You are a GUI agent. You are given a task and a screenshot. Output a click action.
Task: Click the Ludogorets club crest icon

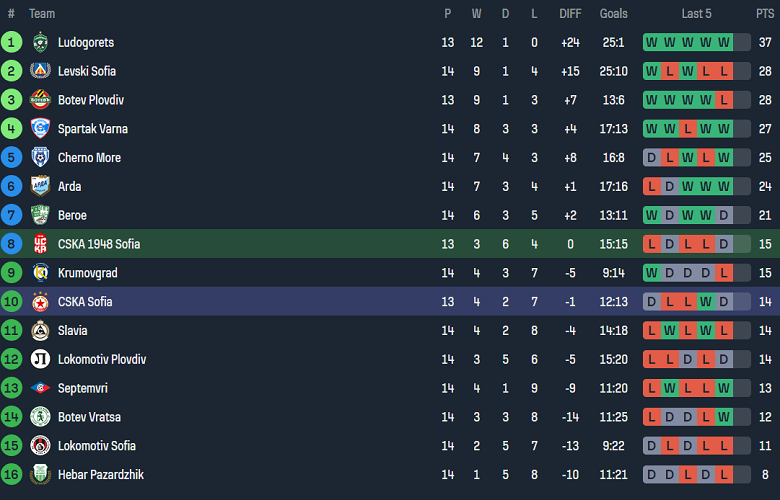(x=40, y=42)
